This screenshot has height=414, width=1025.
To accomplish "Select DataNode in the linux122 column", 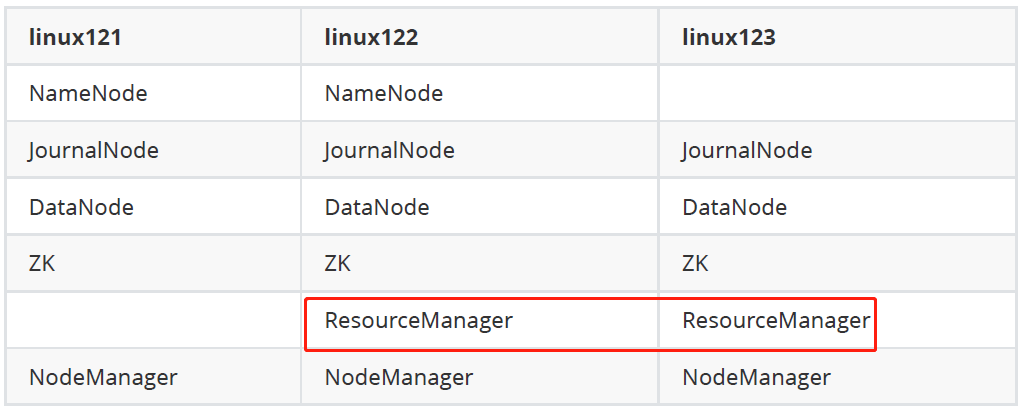I will point(377,208).
